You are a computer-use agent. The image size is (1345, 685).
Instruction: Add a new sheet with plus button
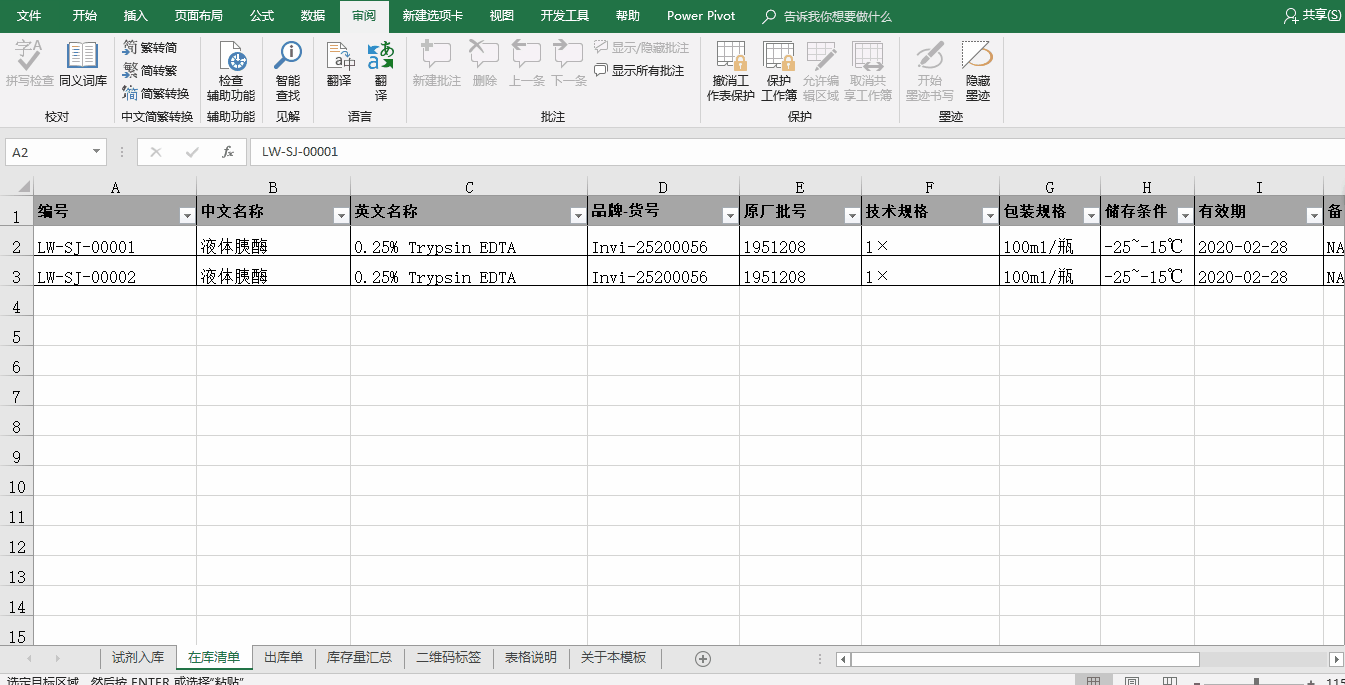pos(703,658)
